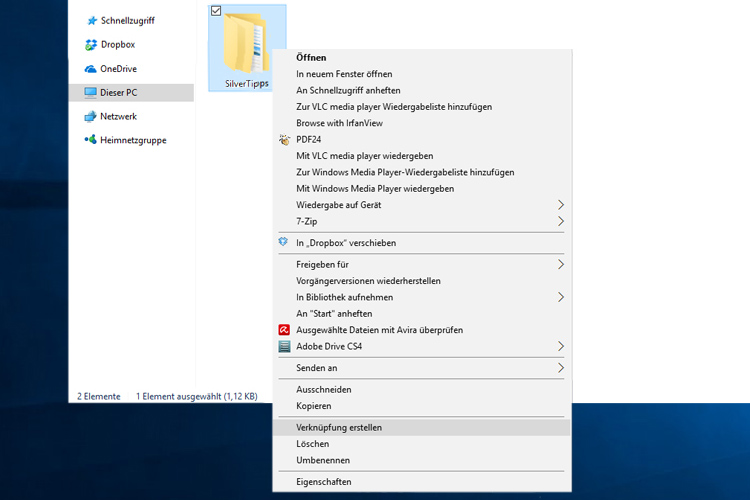Screen dimensions: 750x500
Task: Click the Schnellzugriff star icon
Action: pos(92,21)
